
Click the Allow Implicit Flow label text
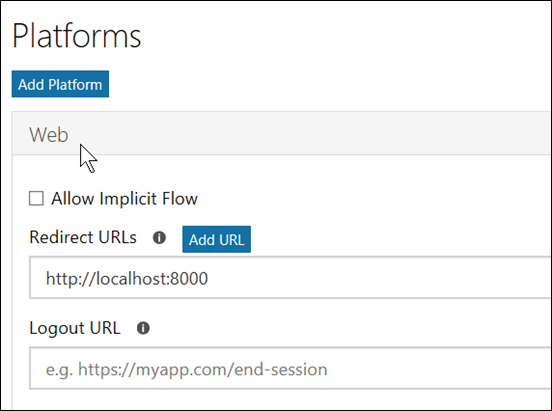click(x=124, y=199)
